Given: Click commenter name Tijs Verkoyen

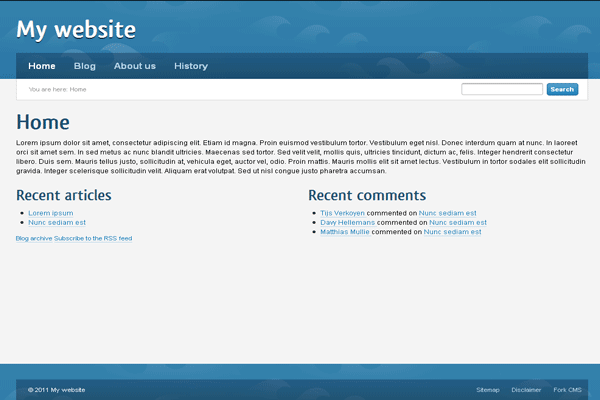Looking at the screenshot, I should [x=342, y=213].
